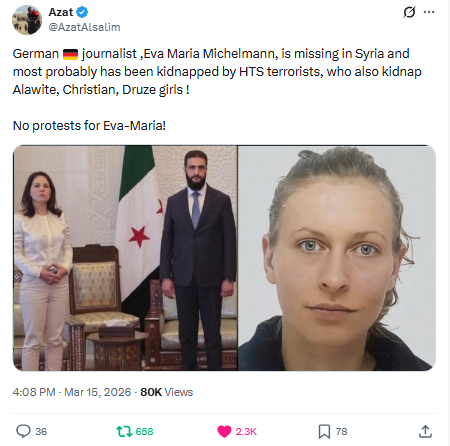Click the blue verified badge

point(82,12)
